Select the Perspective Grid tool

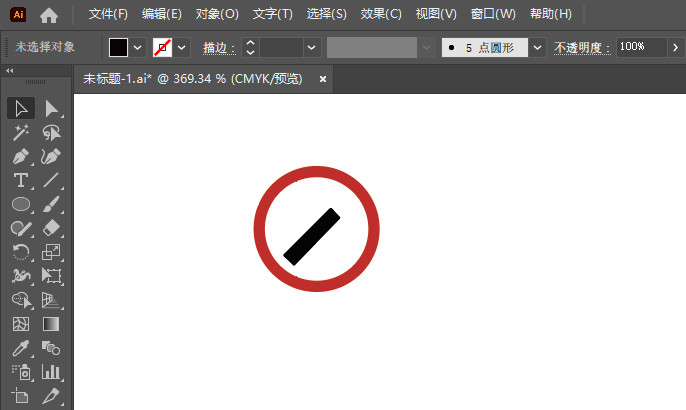point(51,300)
